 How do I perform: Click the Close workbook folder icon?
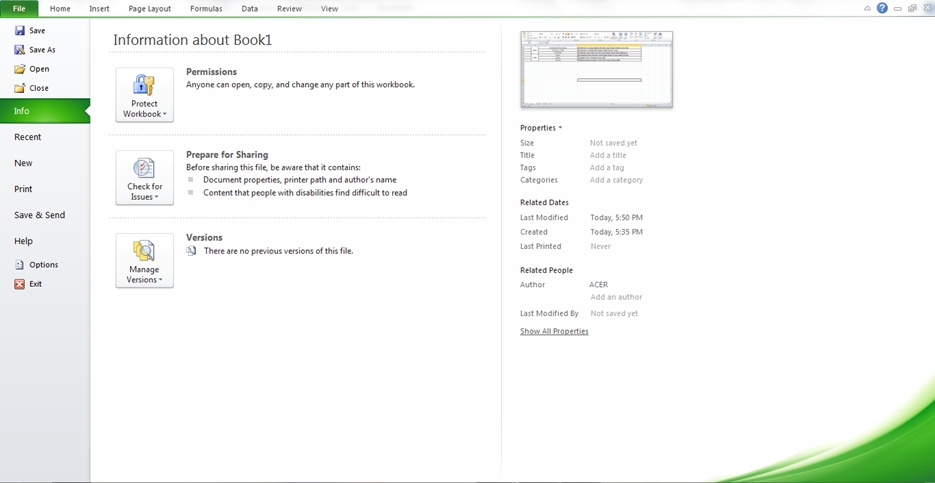pos(20,88)
